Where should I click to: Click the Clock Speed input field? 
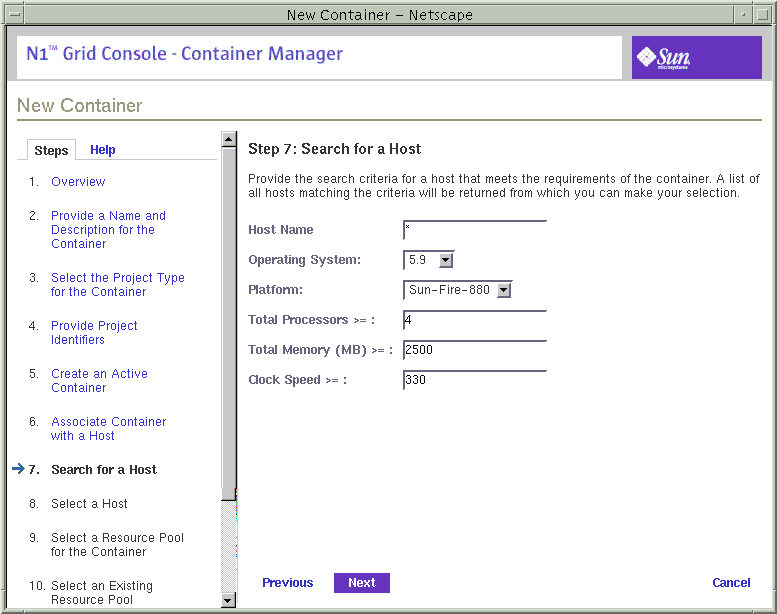click(475, 380)
